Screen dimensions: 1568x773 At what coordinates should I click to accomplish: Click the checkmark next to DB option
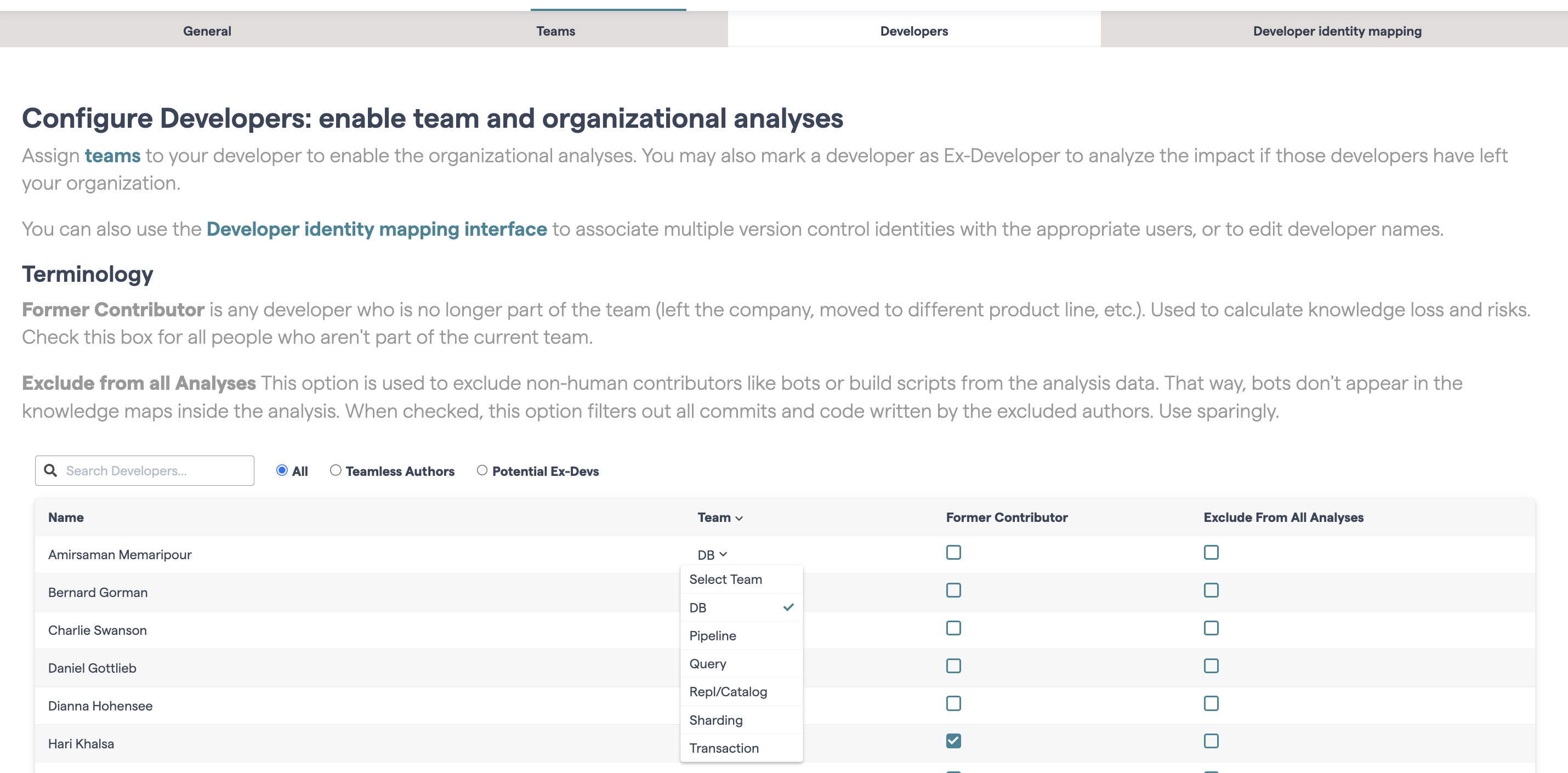(x=788, y=607)
